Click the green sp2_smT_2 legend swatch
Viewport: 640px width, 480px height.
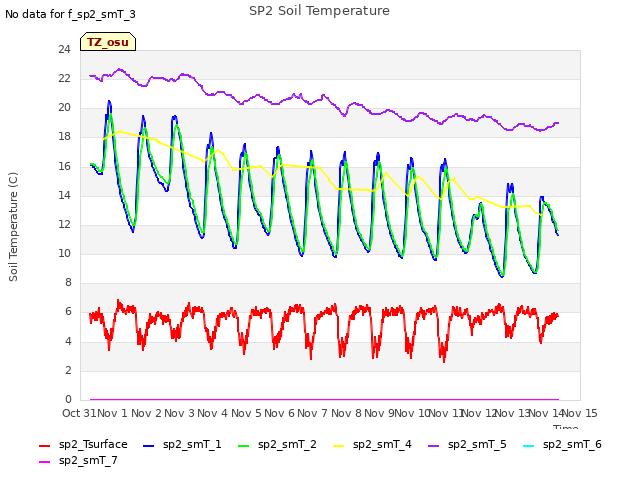(243, 446)
